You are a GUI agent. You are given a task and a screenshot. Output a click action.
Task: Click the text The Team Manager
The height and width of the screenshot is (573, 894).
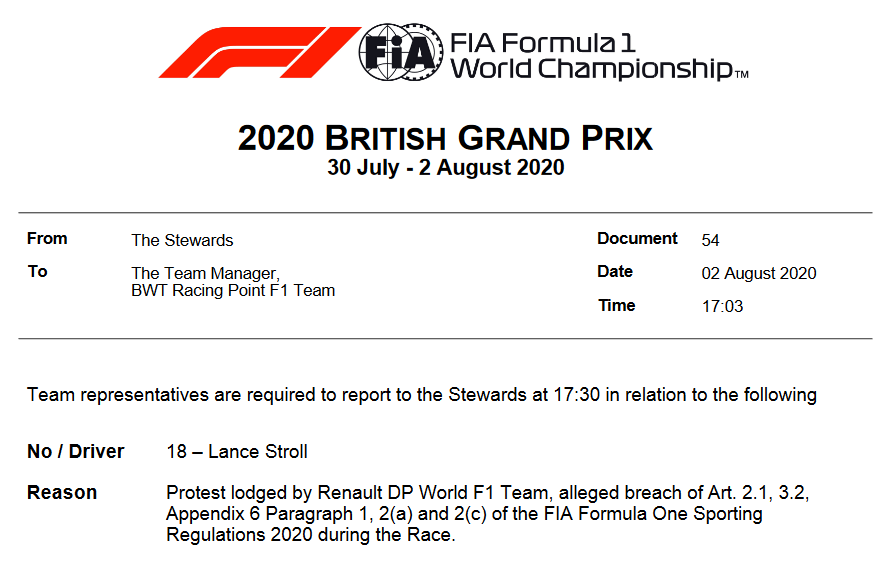click(x=205, y=273)
